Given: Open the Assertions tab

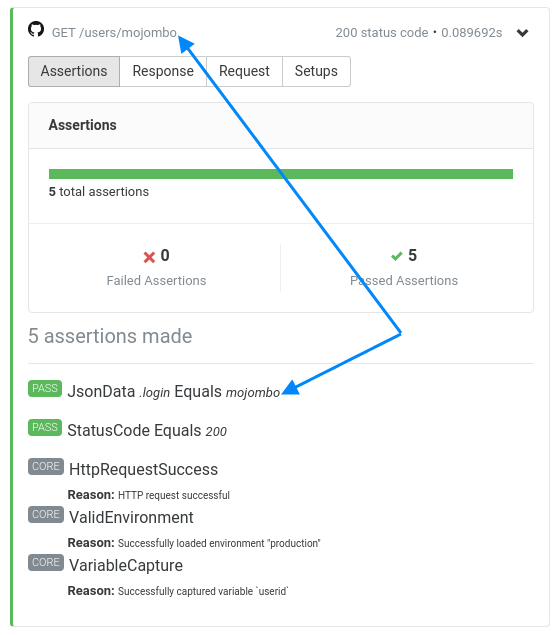Looking at the screenshot, I should point(74,71).
